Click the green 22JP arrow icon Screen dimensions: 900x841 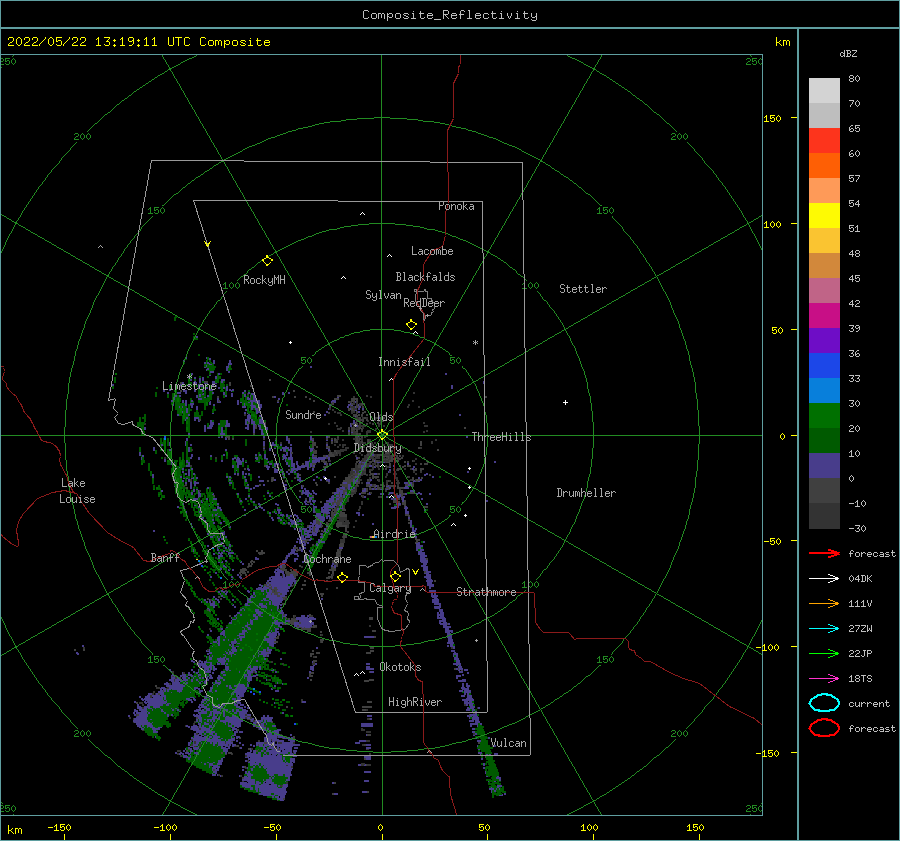coord(824,653)
